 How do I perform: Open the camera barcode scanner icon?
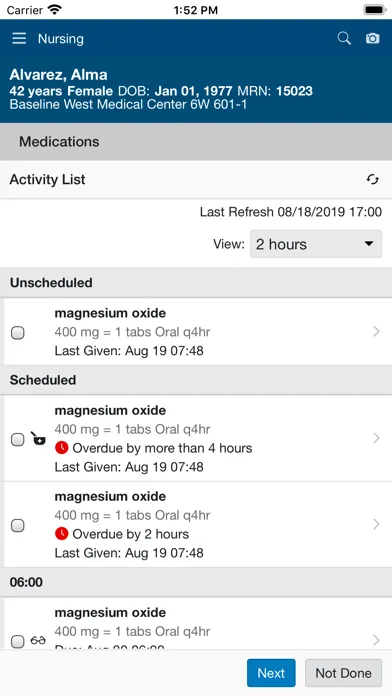pyautogui.click(x=372, y=39)
